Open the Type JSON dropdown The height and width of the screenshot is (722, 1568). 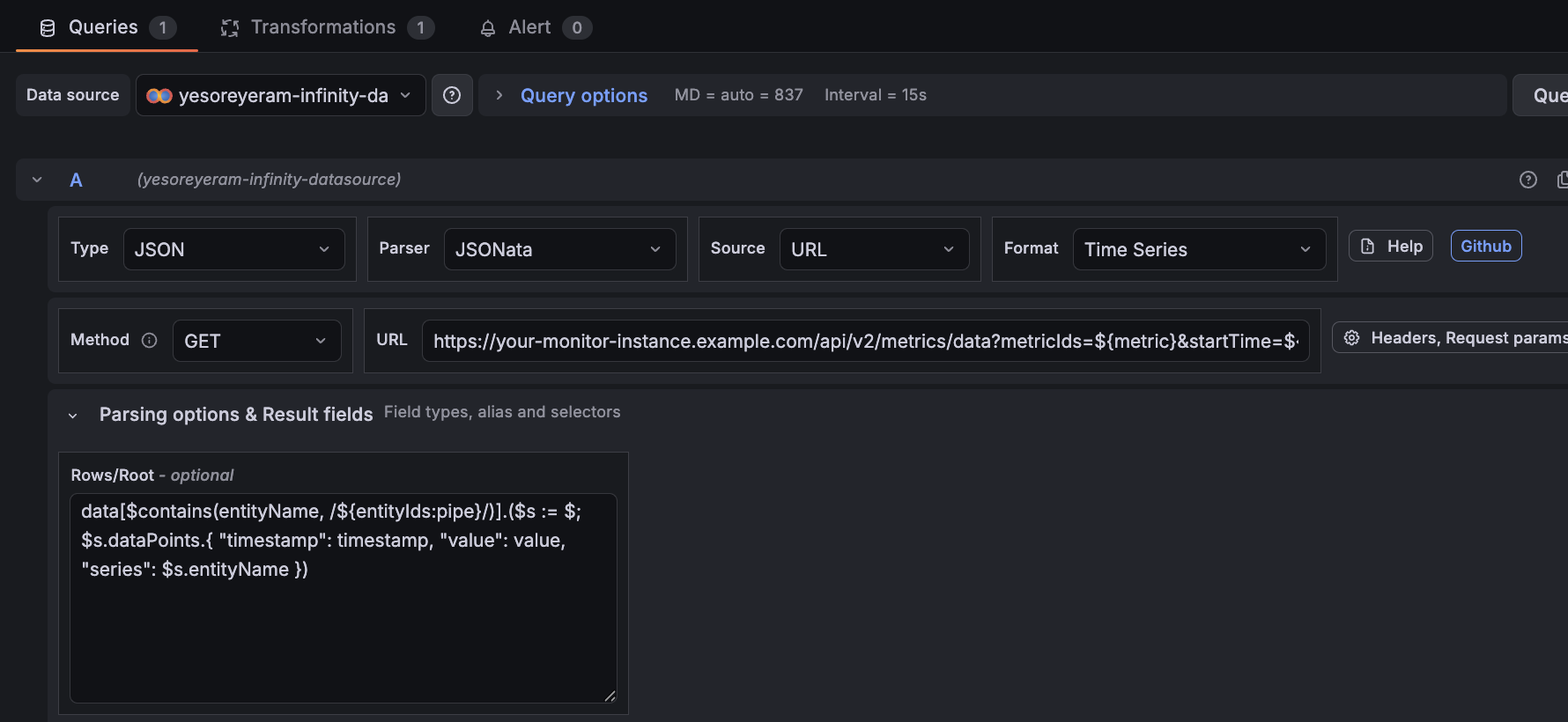click(x=234, y=249)
